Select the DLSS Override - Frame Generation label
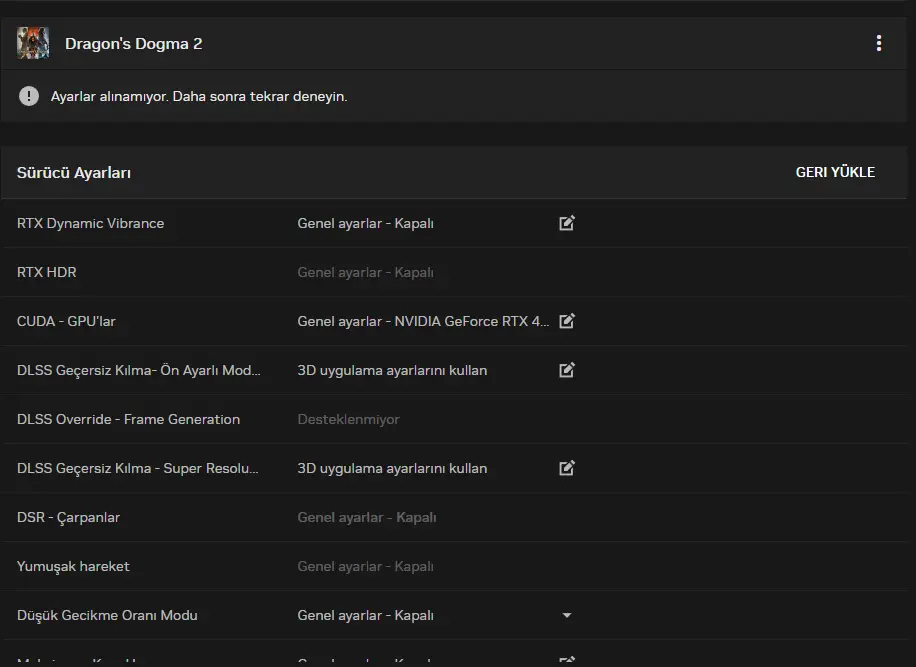The width and height of the screenshot is (916, 667). click(x=129, y=419)
